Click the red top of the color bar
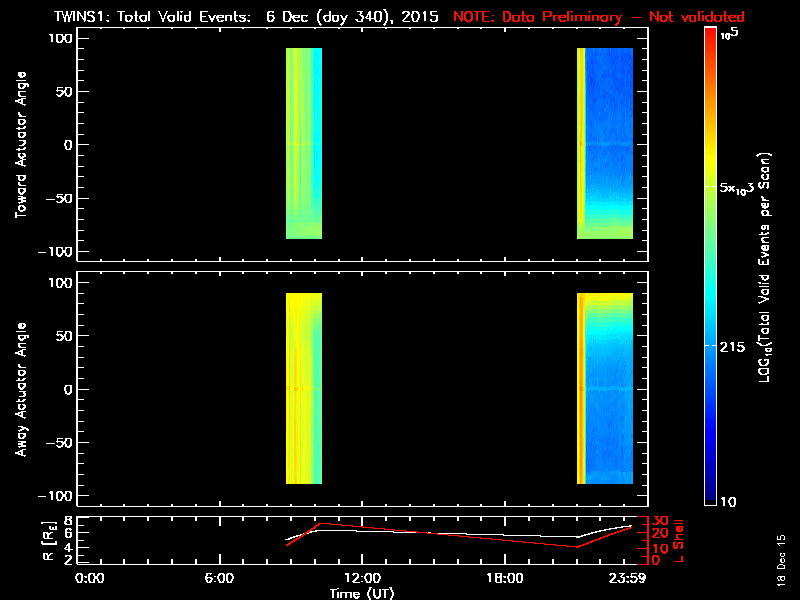Viewport: 800px width, 600px height. [710, 40]
